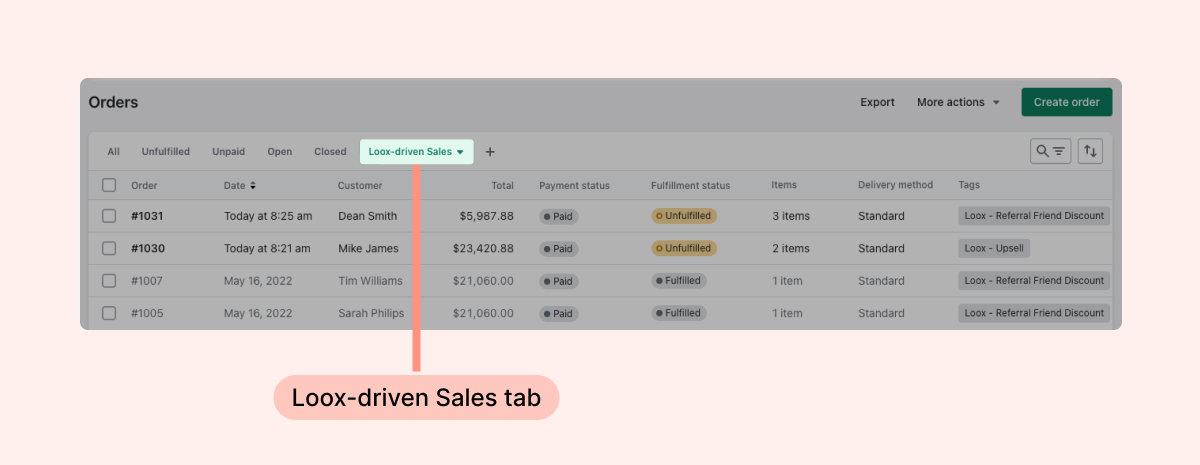
Task: Tick the checkbox for order #1031
Action: [x=109, y=216]
